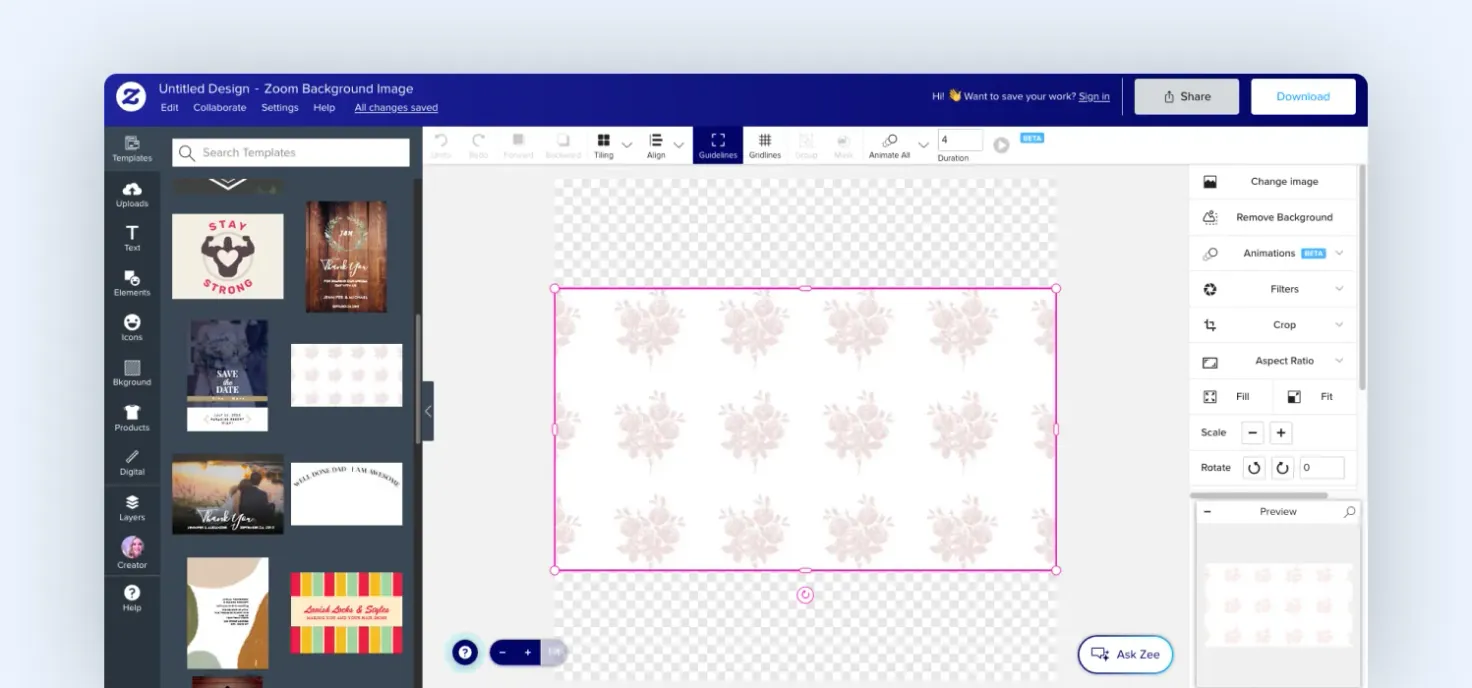Open the Bkground panel
This screenshot has height=688, width=1472.
tap(132, 373)
